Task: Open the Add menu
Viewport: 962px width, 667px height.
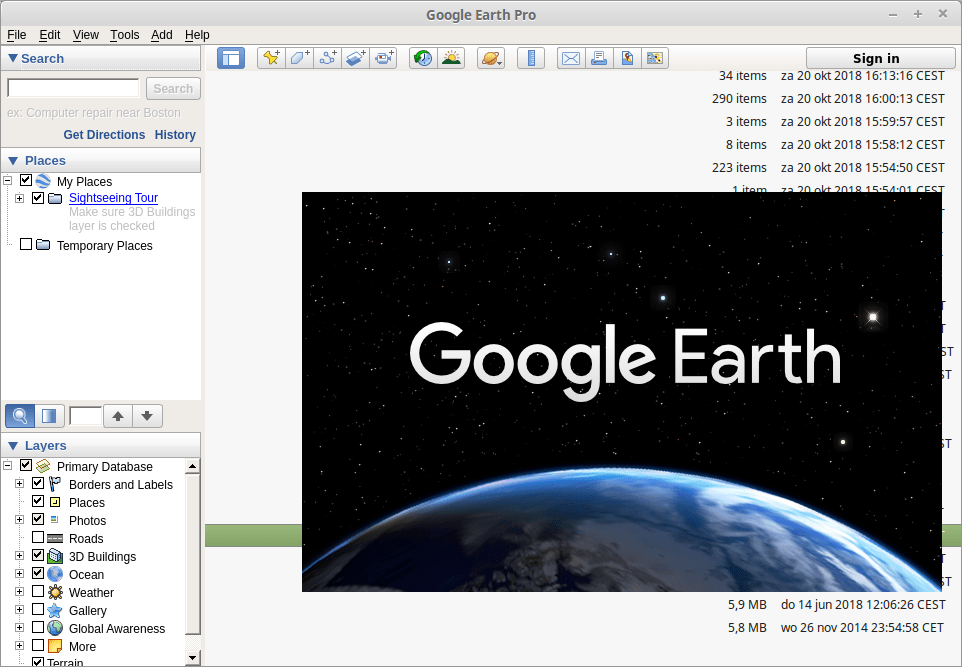Action: 162,35
